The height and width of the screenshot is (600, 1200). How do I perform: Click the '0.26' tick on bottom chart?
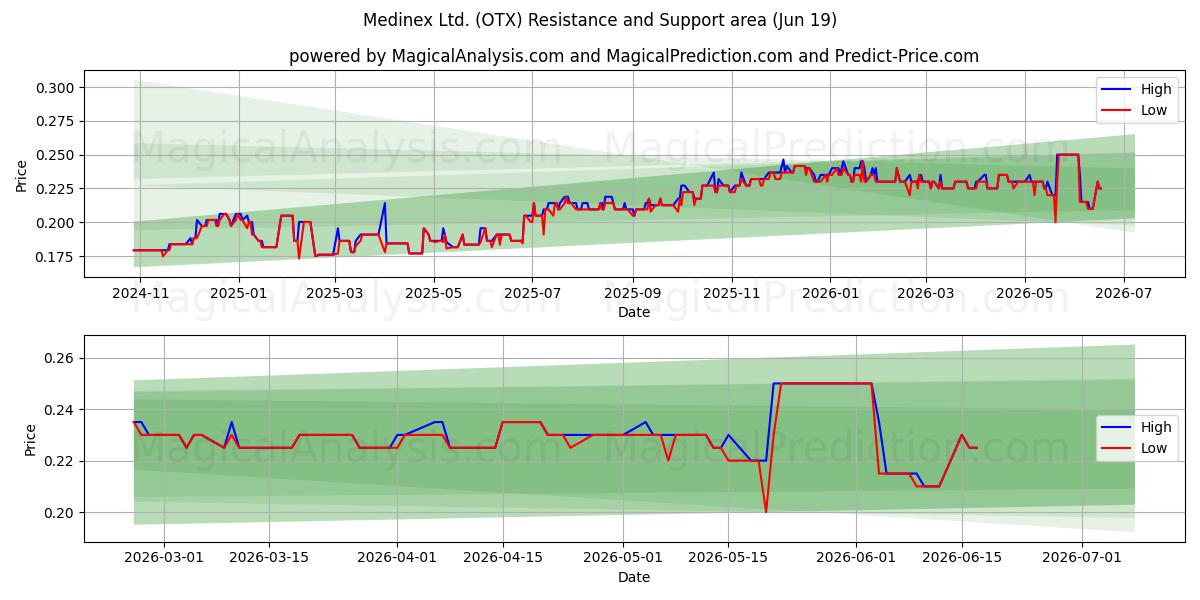(60, 358)
